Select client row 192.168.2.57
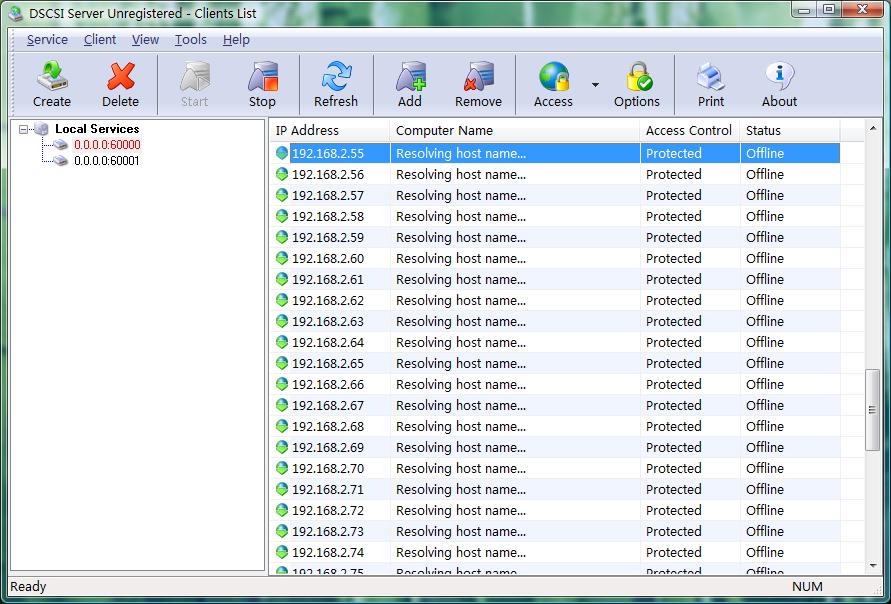This screenshot has height=604, width=891. pyautogui.click(x=555, y=195)
